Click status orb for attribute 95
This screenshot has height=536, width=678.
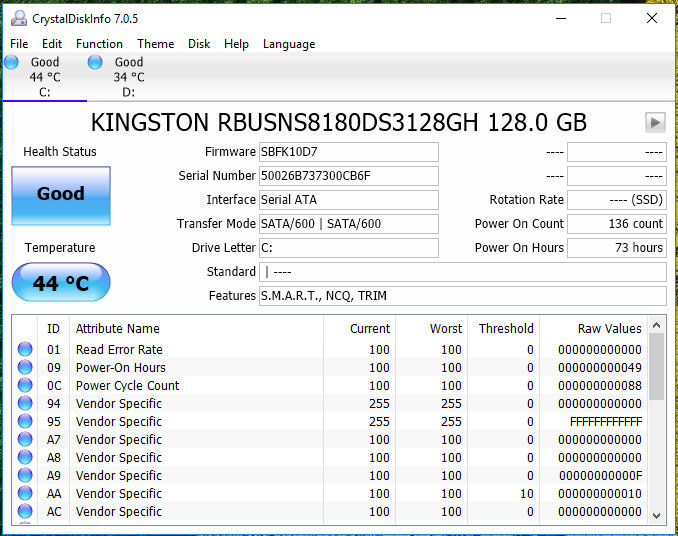coord(25,421)
